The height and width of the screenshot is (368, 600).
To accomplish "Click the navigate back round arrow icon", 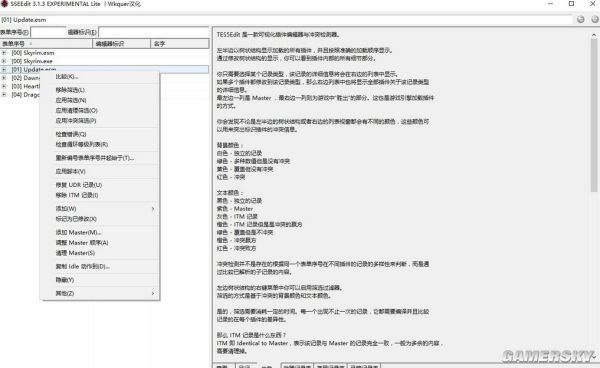I will coord(580,19).
